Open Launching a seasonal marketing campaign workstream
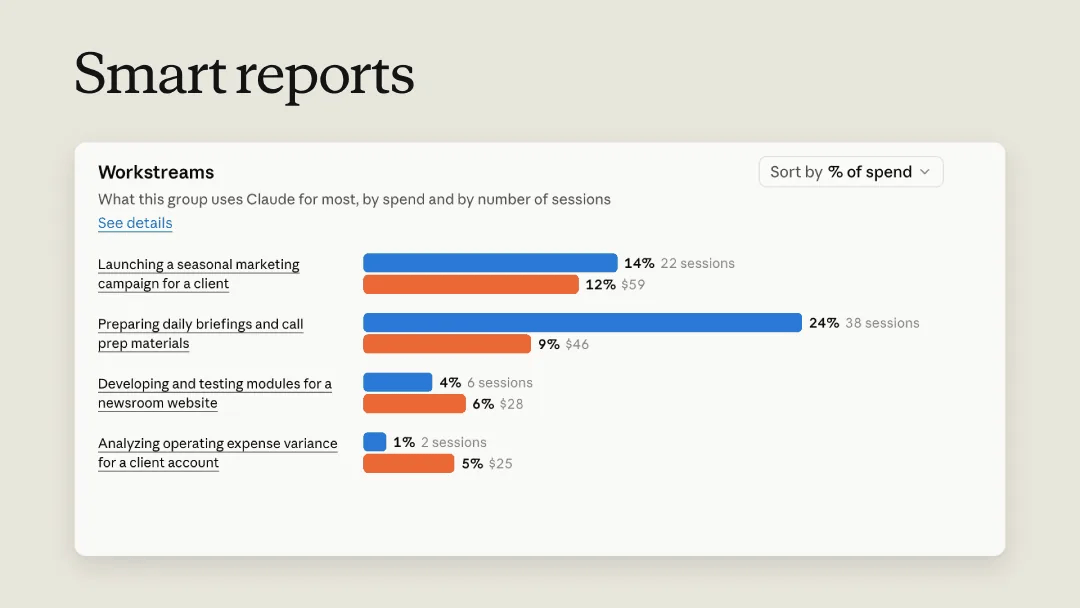1080x608 pixels. pyautogui.click(x=198, y=274)
